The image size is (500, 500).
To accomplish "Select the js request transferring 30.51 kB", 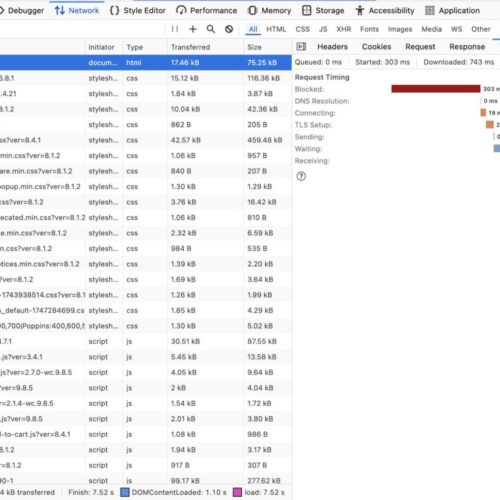I will [146, 341].
